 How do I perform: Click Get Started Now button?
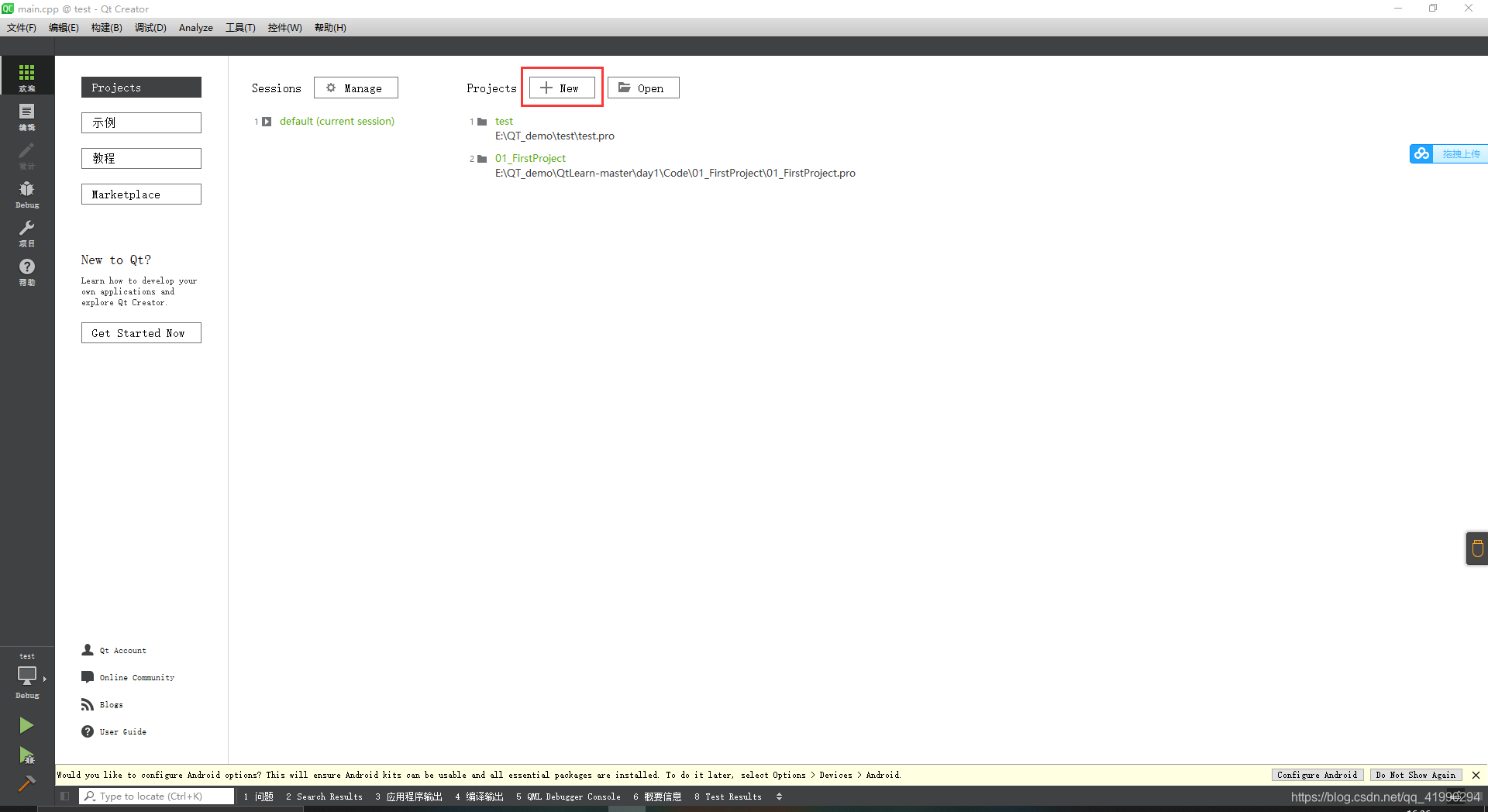[x=141, y=333]
